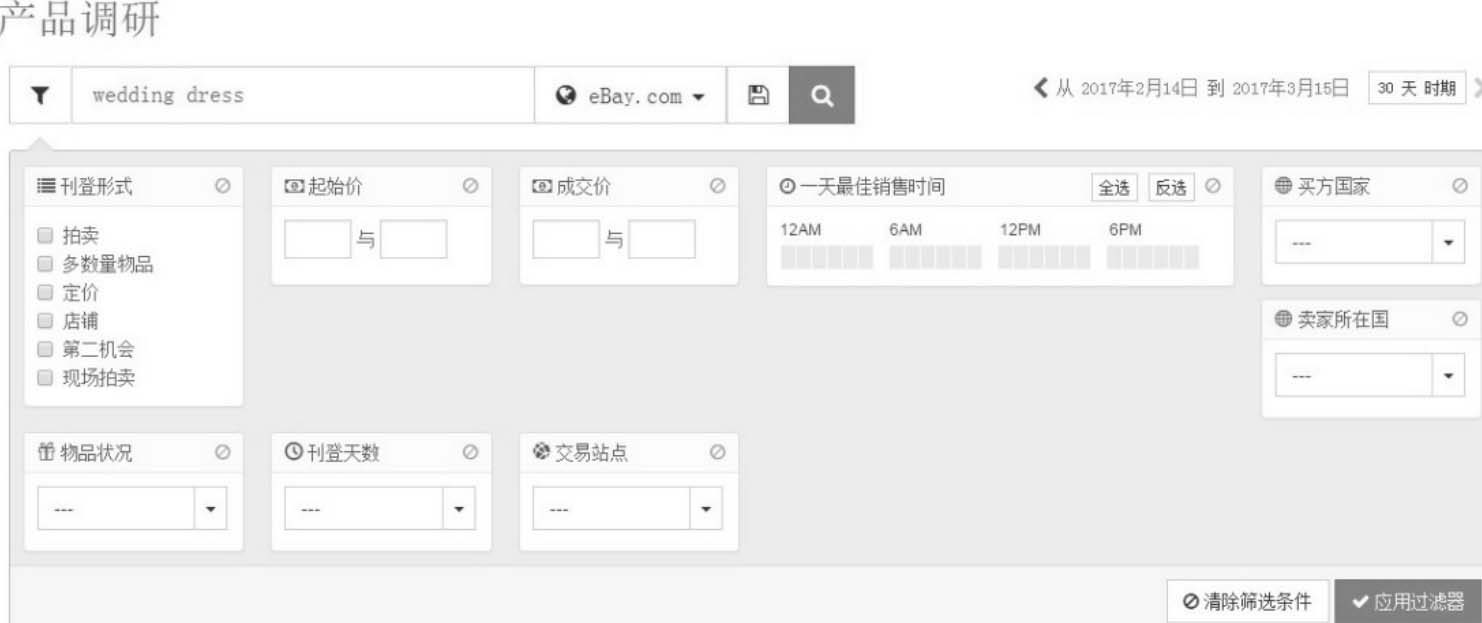This screenshot has height=623, width=1482.
Task: Click the 30 天 时期 button
Action: coord(1417,88)
